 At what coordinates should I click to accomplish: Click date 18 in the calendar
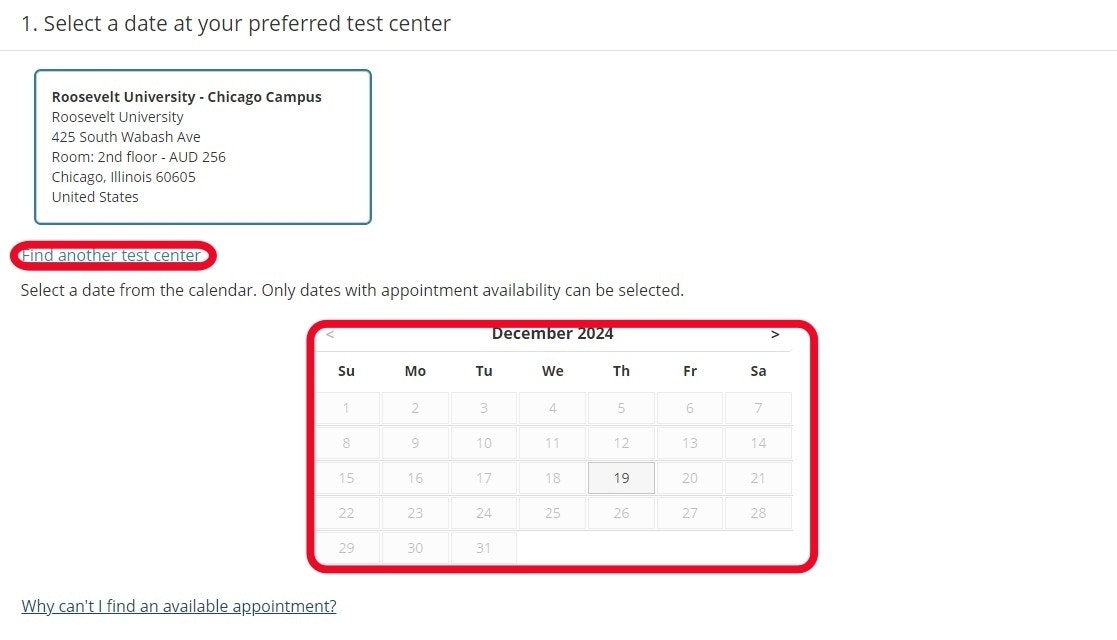click(x=553, y=478)
